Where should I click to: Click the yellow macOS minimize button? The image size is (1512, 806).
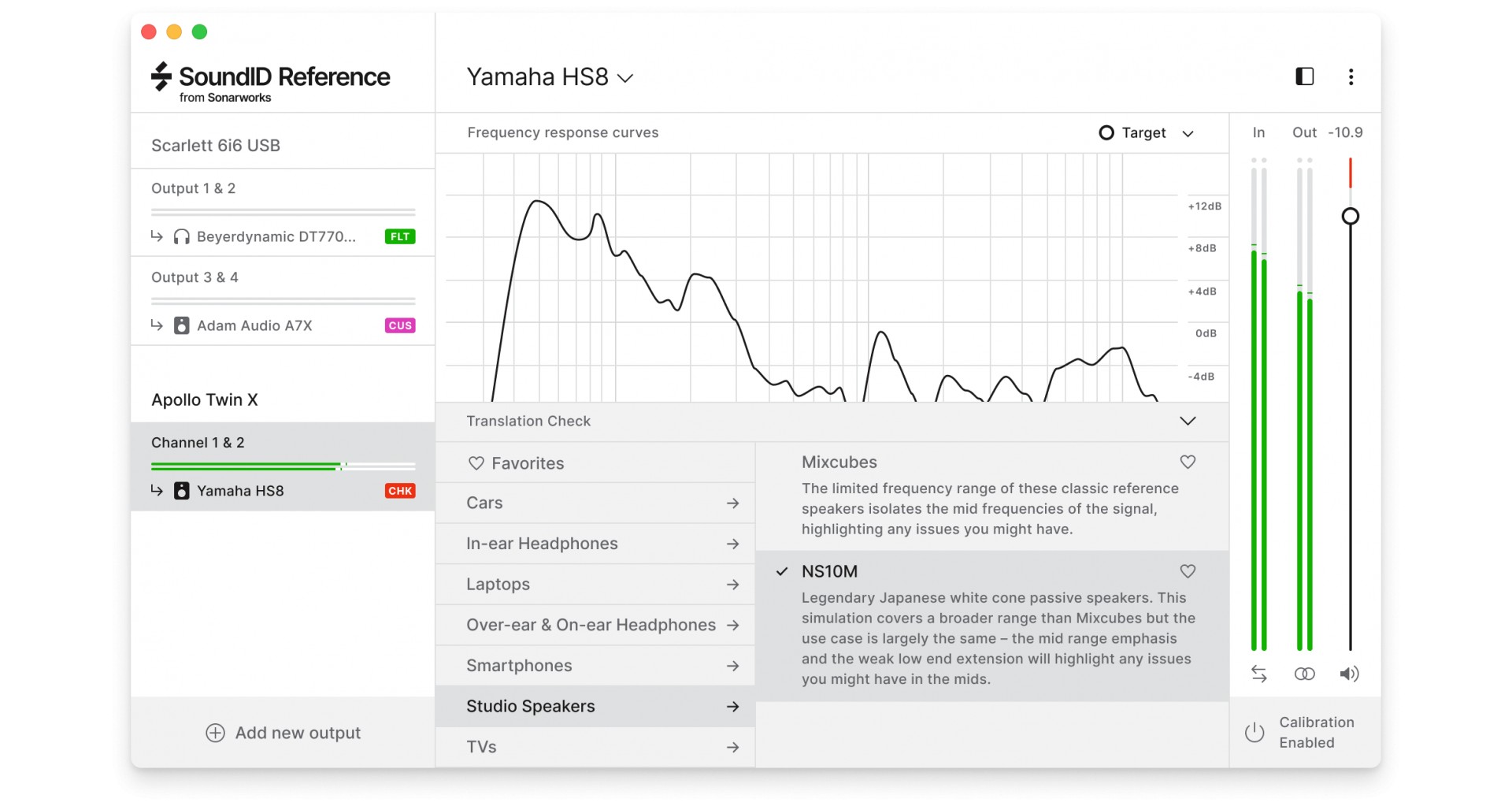[x=174, y=32]
